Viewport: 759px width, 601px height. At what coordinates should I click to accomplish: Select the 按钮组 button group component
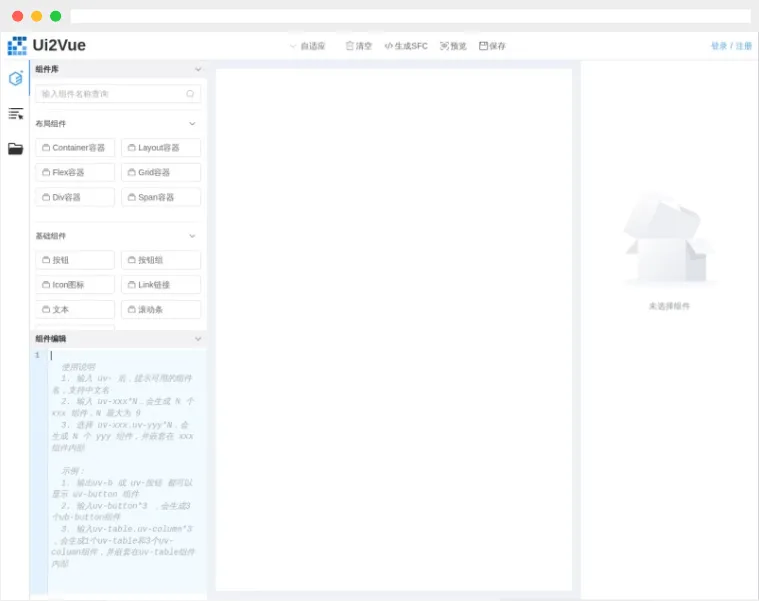tap(161, 260)
